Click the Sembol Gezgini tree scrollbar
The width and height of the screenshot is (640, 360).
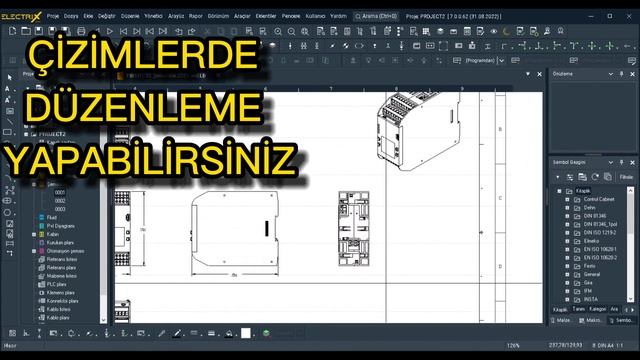coord(631,244)
